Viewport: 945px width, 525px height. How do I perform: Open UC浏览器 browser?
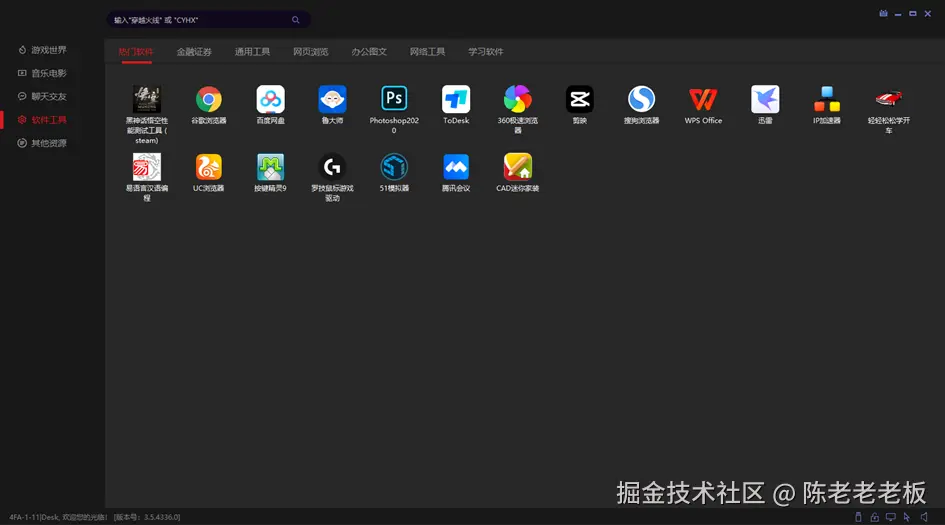tap(209, 167)
